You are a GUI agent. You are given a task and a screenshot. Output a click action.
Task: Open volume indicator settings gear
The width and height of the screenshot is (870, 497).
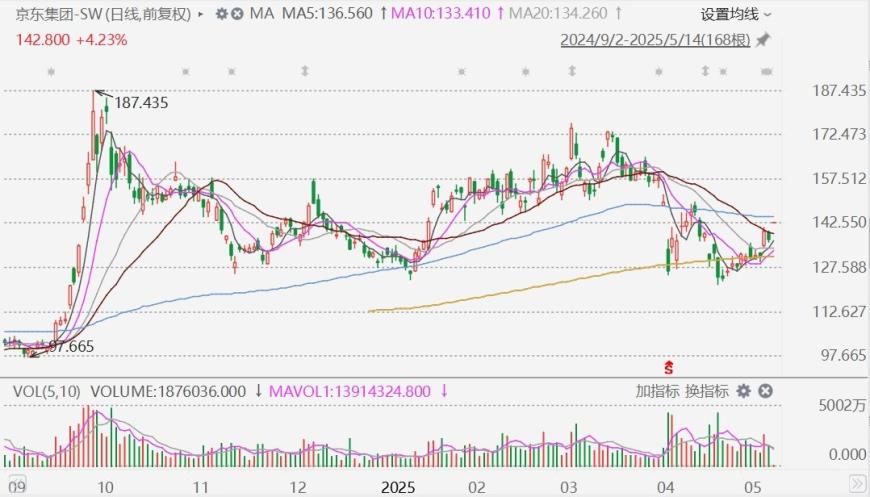click(x=743, y=391)
